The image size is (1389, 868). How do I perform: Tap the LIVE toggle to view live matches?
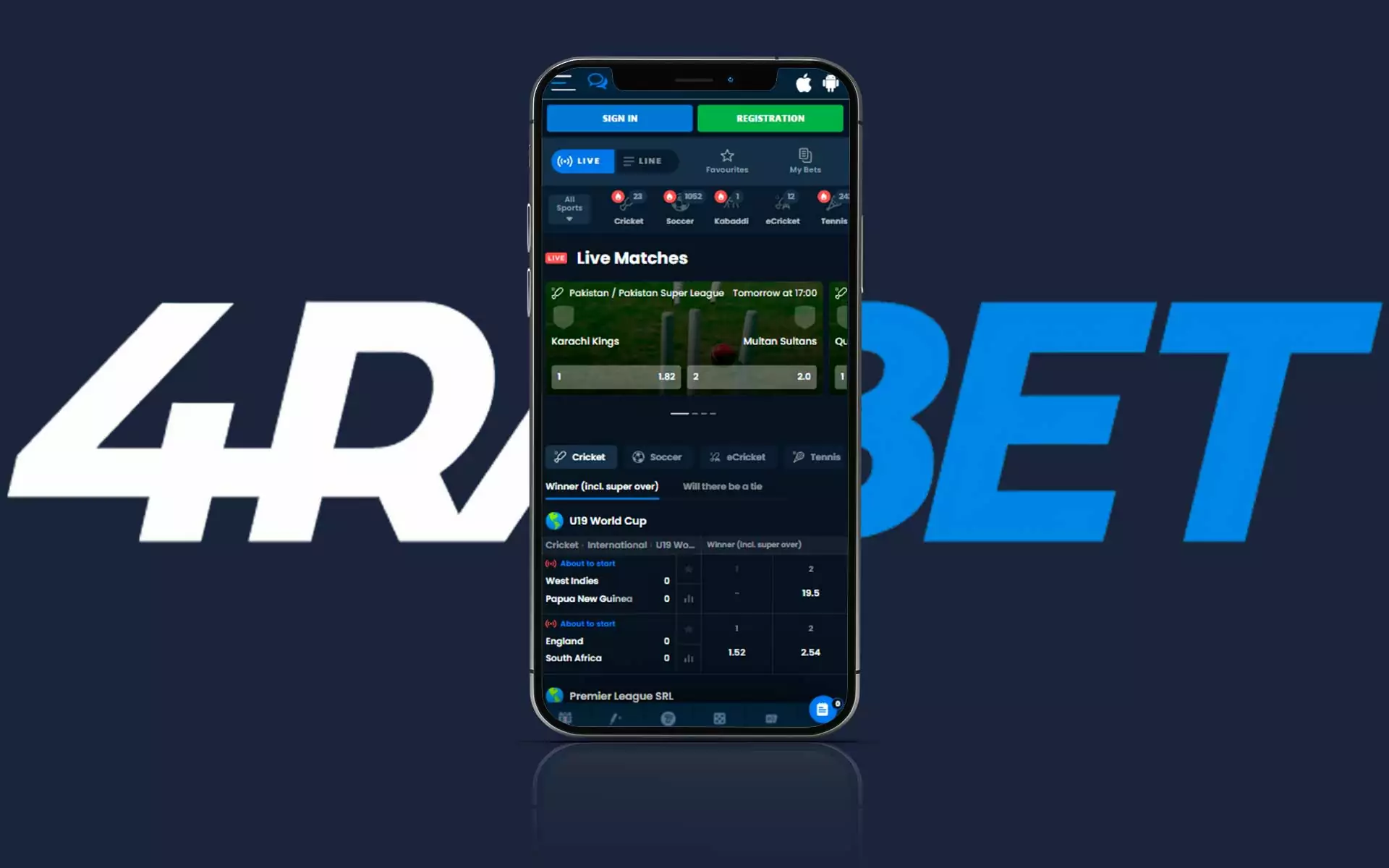pos(580,160)
